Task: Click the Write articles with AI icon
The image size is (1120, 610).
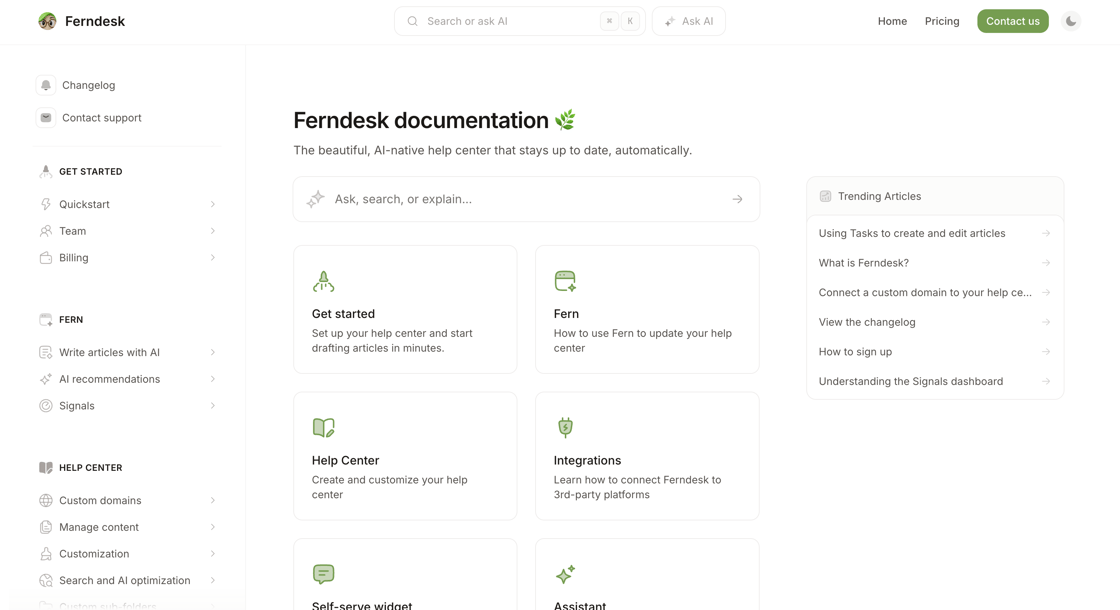Action: (46, 352)
